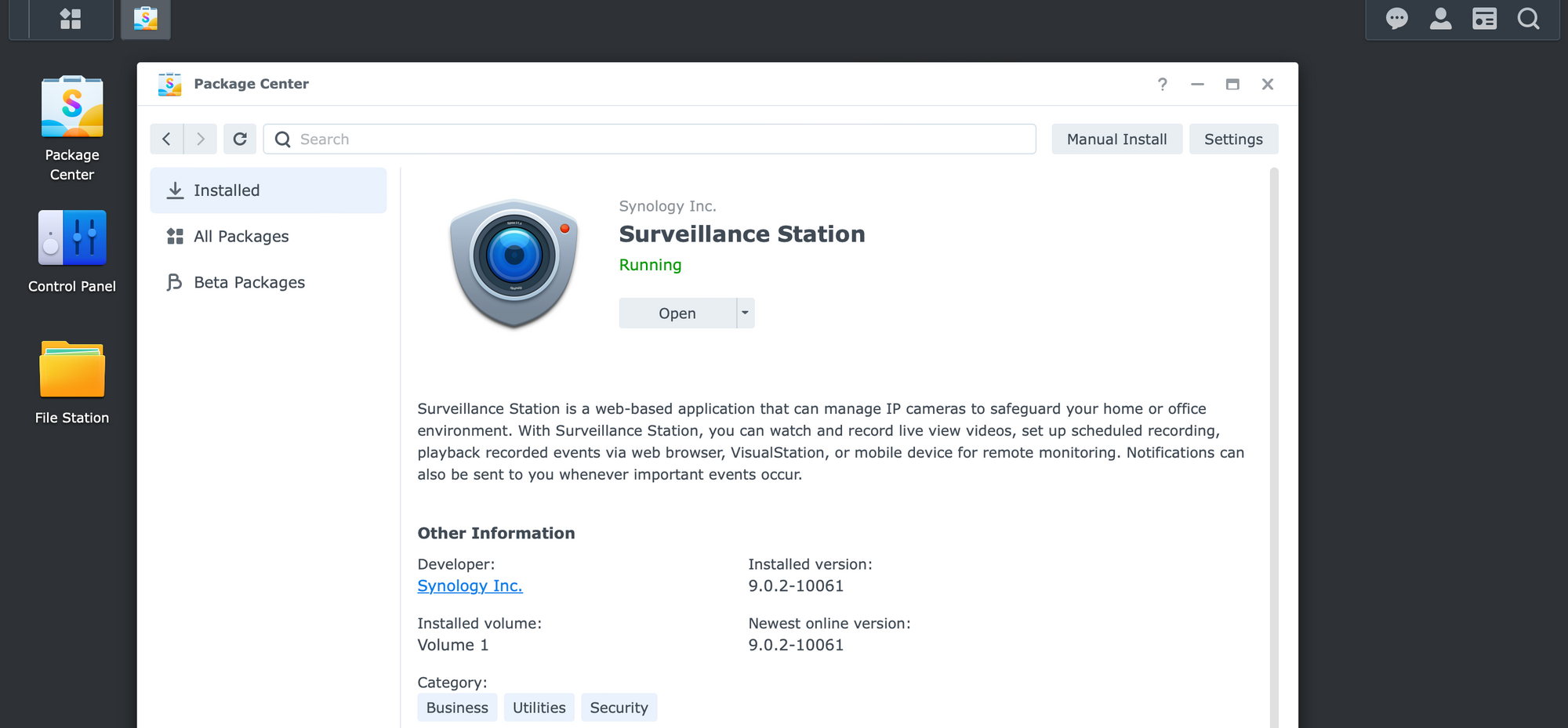Click the Security category tag
Screen dimensions: 1568x728
pyautogui.click(x=619, y=708)
